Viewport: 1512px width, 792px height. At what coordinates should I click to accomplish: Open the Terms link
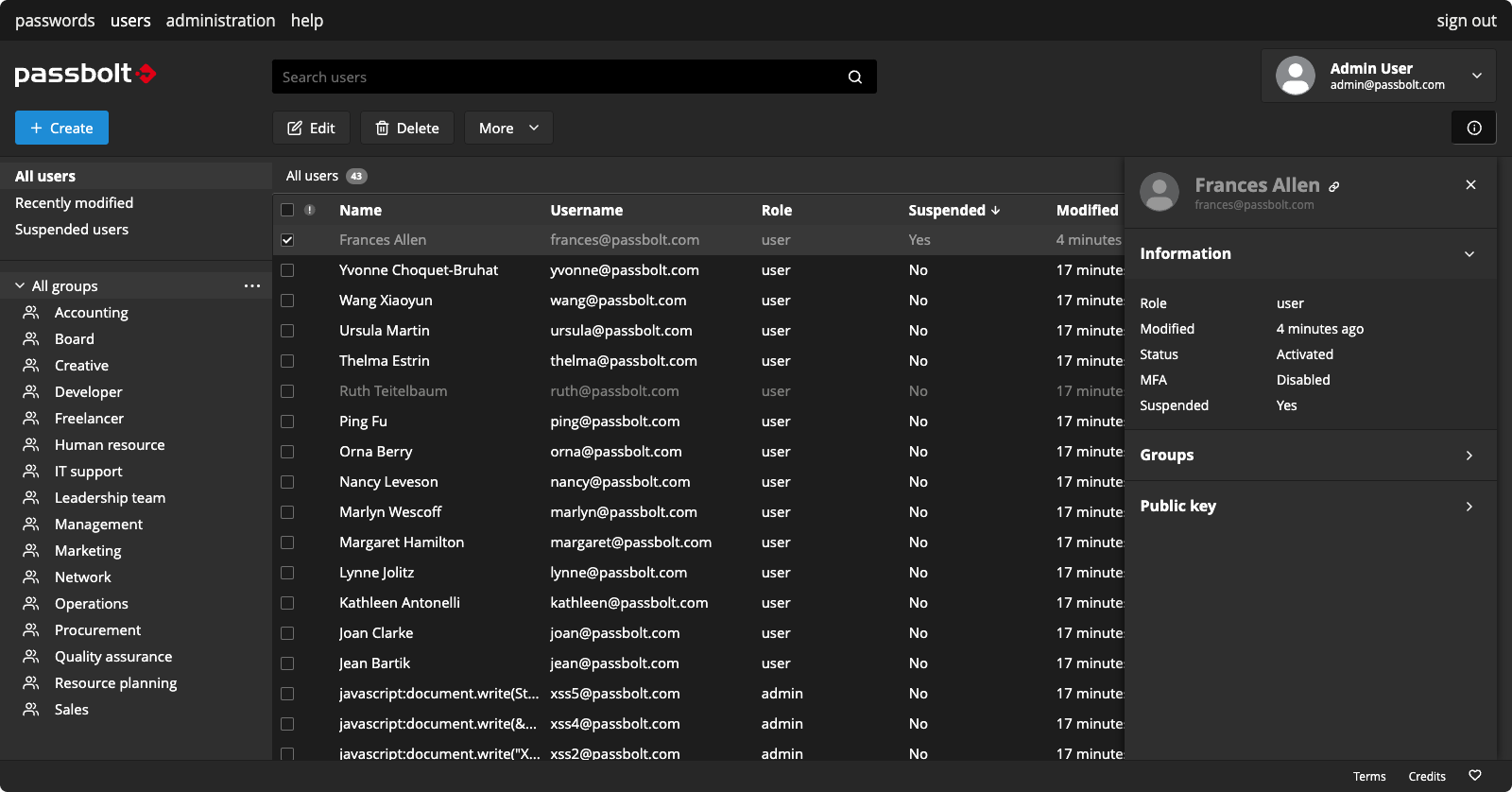(1369, 776)
